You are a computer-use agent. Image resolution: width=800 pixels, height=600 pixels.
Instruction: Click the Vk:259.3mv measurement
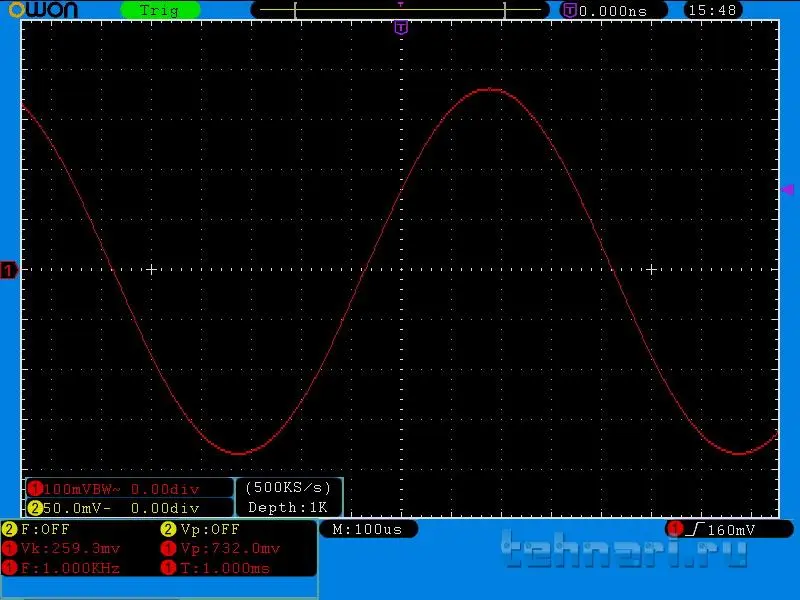[70, 548]
